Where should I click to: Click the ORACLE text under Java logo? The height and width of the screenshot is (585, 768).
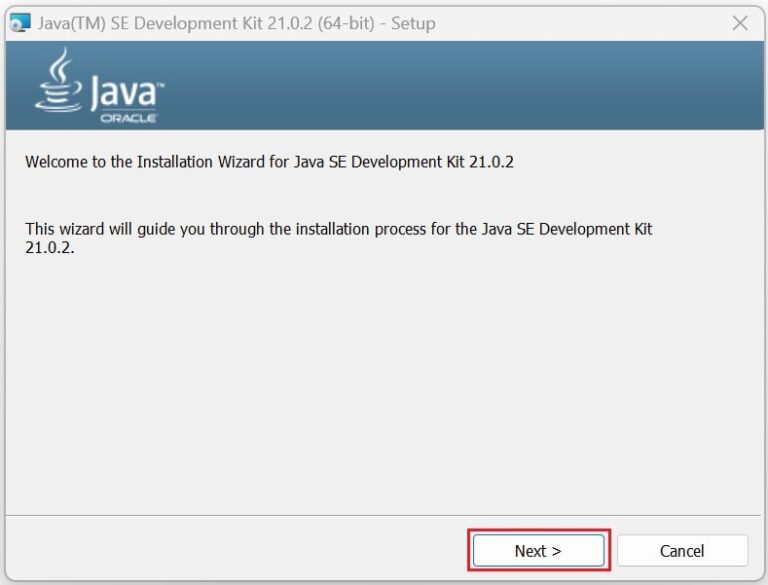tap(128, 118)
